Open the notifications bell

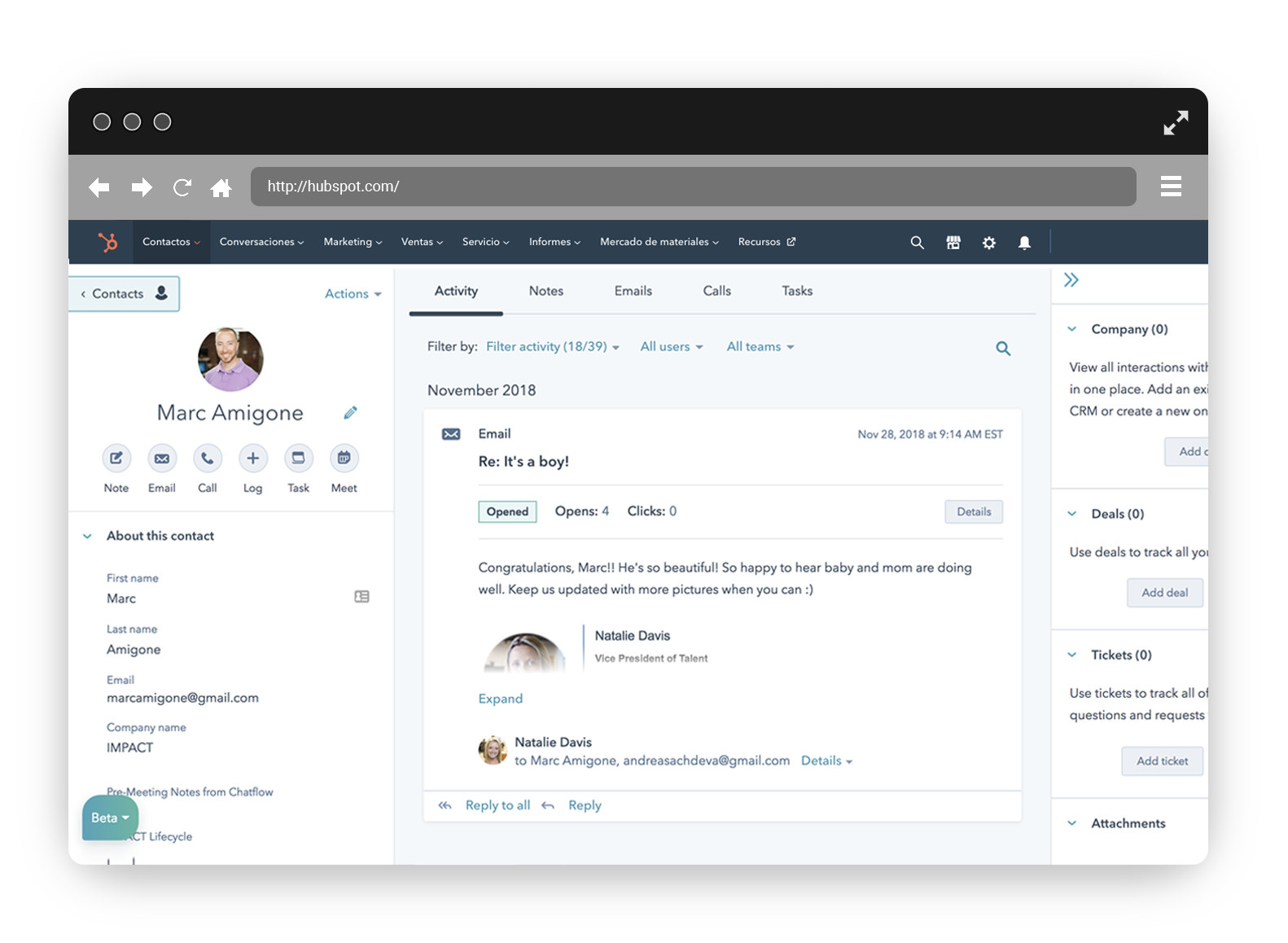(x=1025, y=242)
